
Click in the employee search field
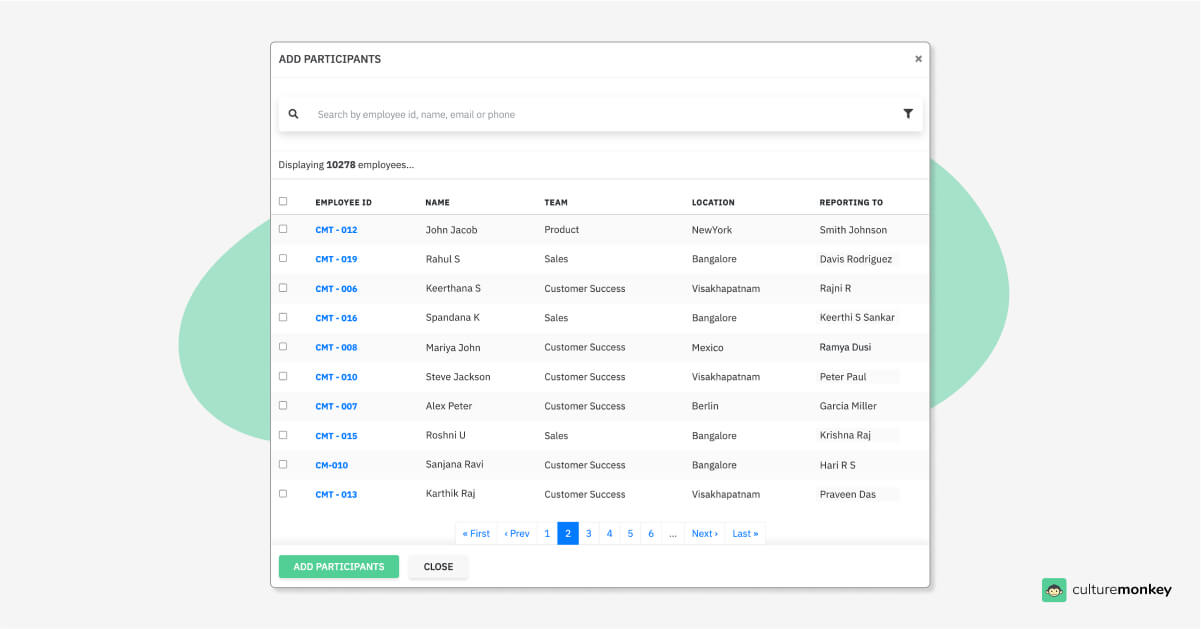tap(600, 114)
